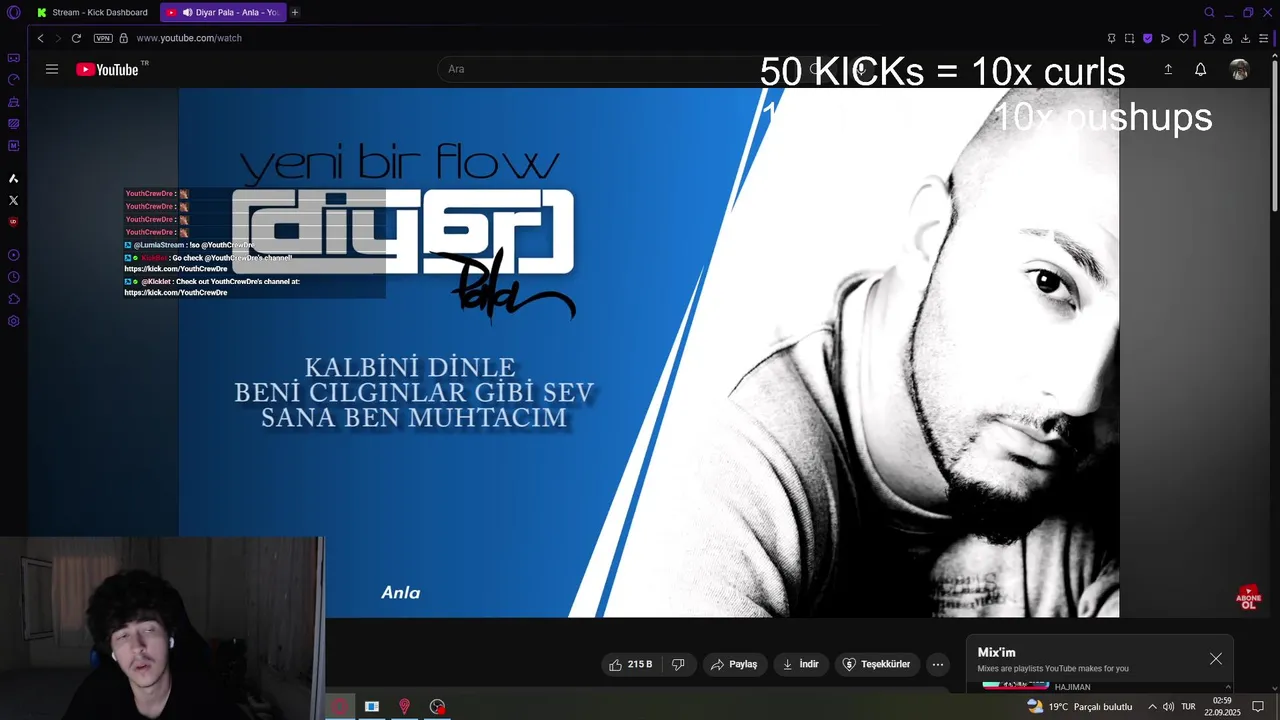Screen dimensions: 1280x720
Task: Close the Mix'im playlist panel
Action: [1216, 658]
